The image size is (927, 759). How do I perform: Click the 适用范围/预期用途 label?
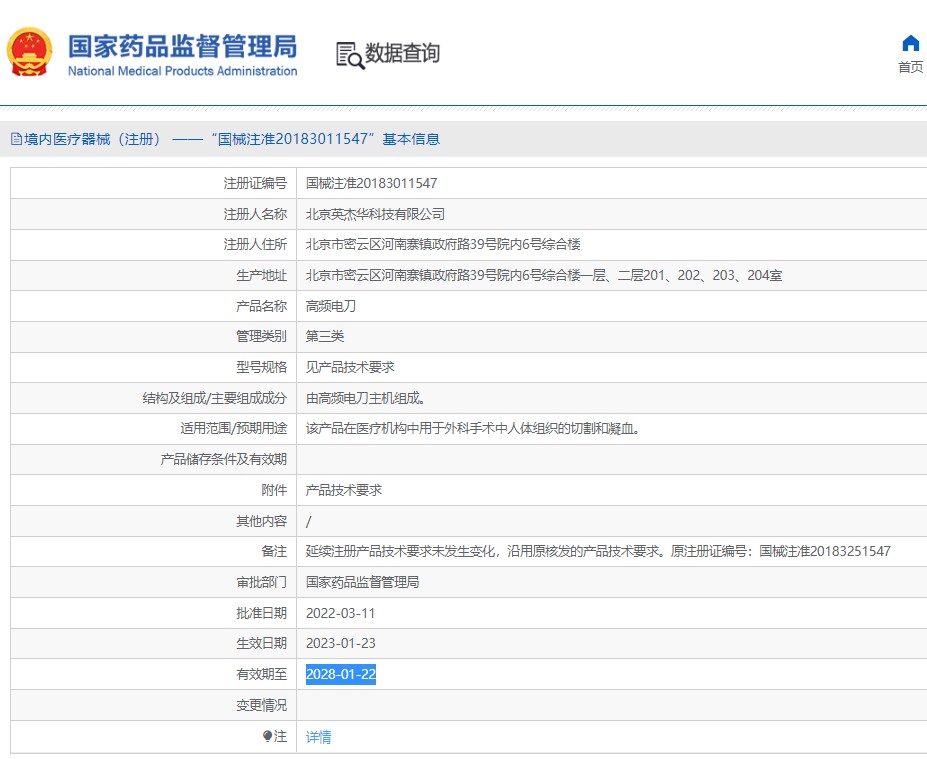234,429
